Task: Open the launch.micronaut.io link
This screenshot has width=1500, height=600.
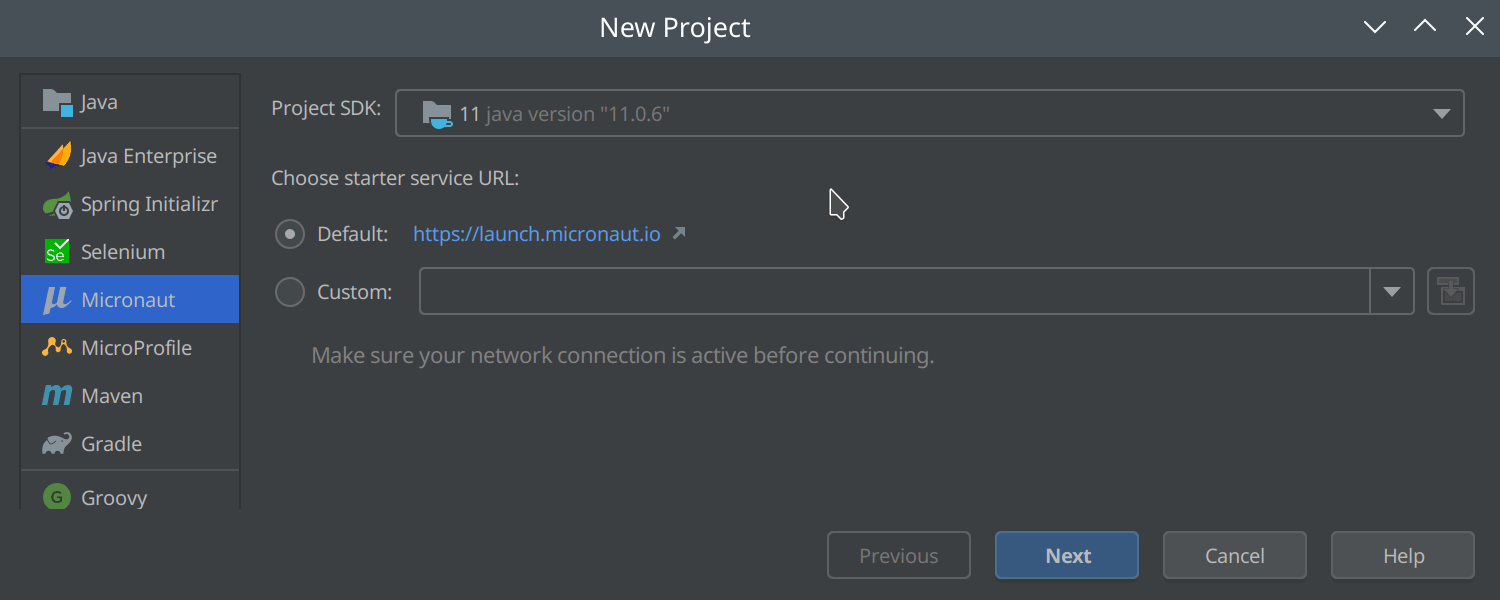Action: [x=537, y=234]
